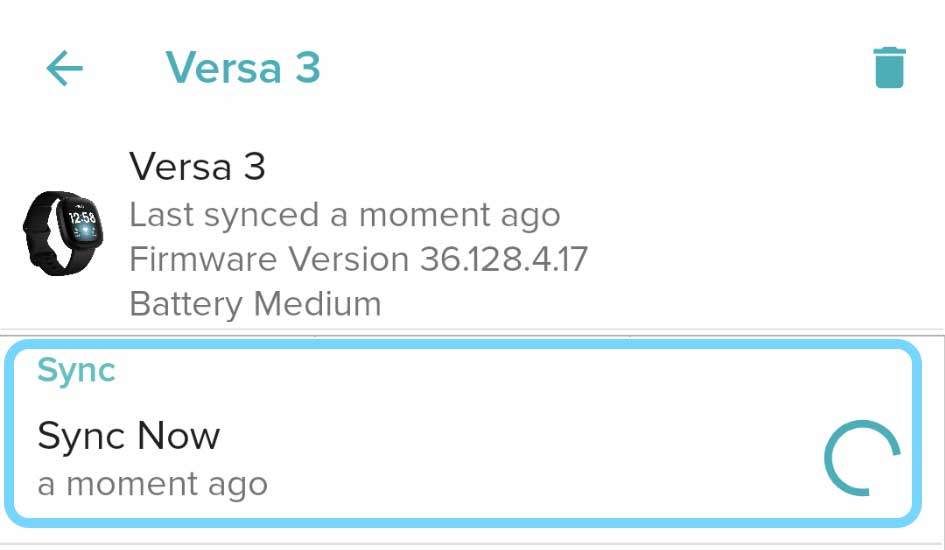This screenshot has width=945, height=550.
Task: Tap the watch face showing 12:58
Action: click(x=82, y=220)
